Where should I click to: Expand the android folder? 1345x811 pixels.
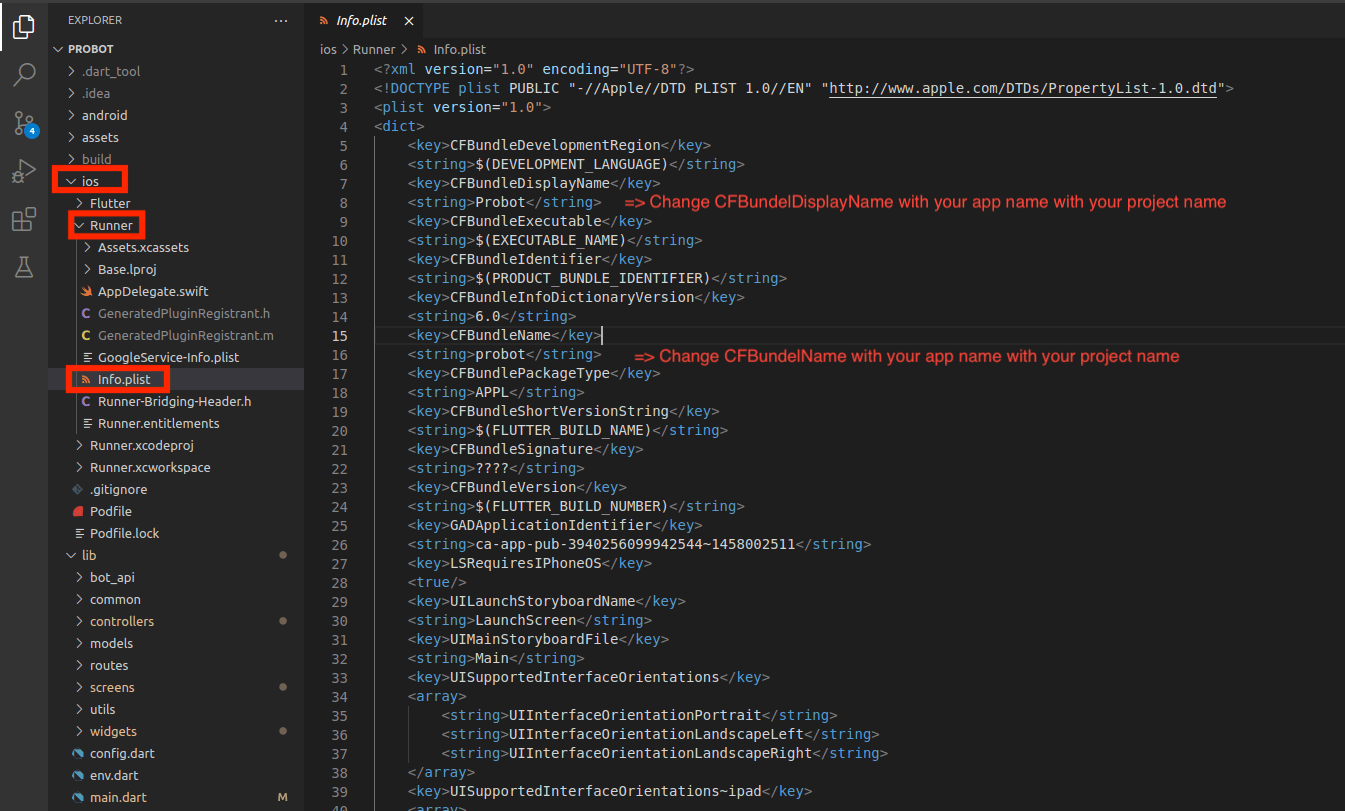coord(104,115)
